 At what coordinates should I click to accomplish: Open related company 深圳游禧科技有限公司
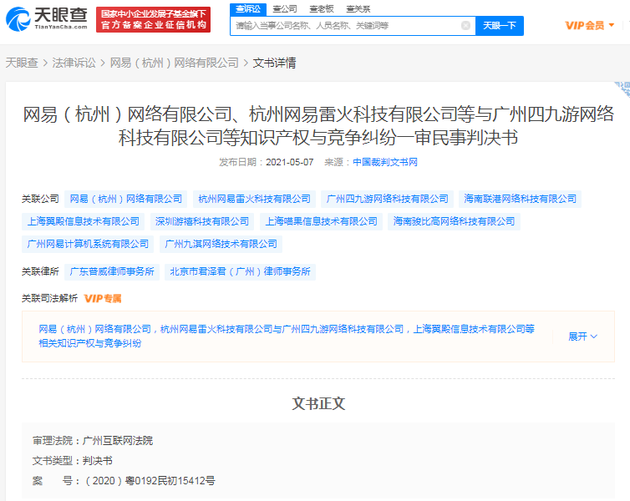pyautogui.click(x=202, y=221)
